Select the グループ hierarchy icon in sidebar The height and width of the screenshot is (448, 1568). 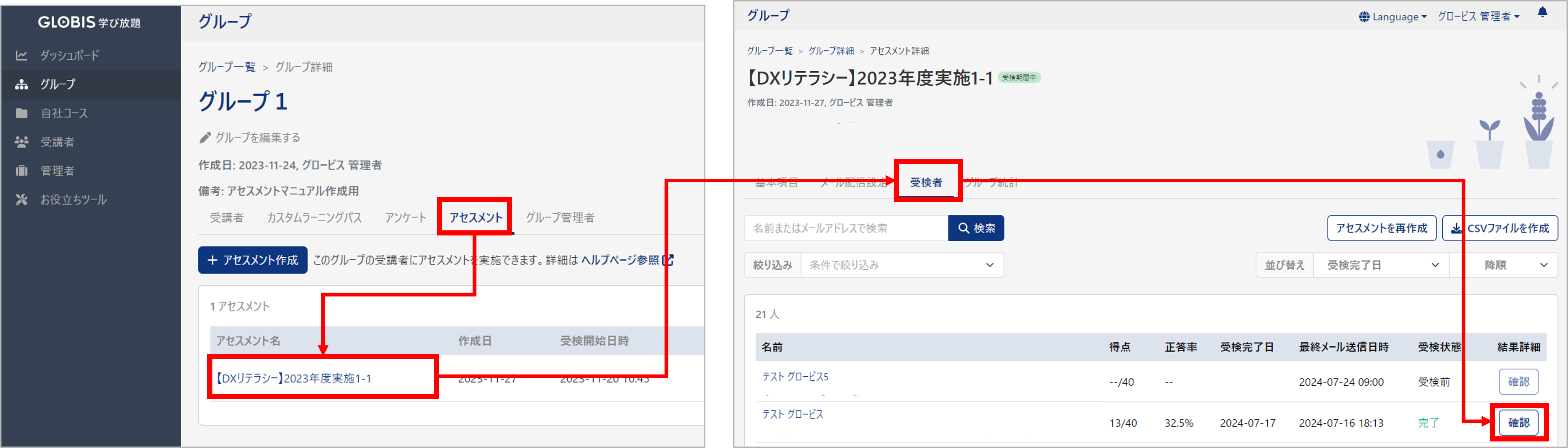click(x=21, y=84)
